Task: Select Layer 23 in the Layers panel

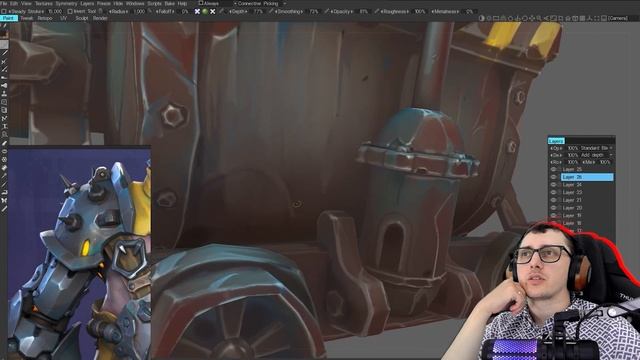Action: [587, 192]
